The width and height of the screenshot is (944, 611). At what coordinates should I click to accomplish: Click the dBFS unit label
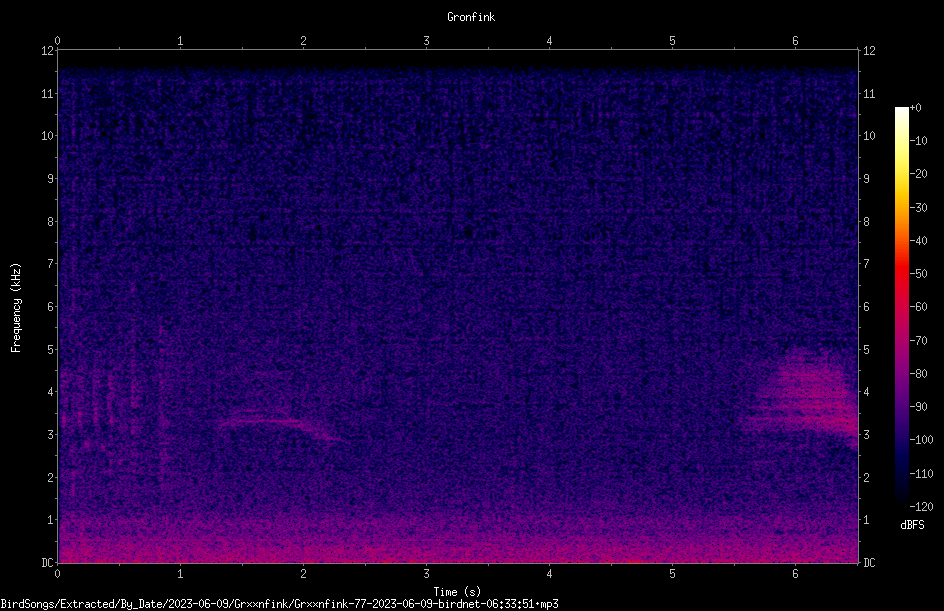912,525
